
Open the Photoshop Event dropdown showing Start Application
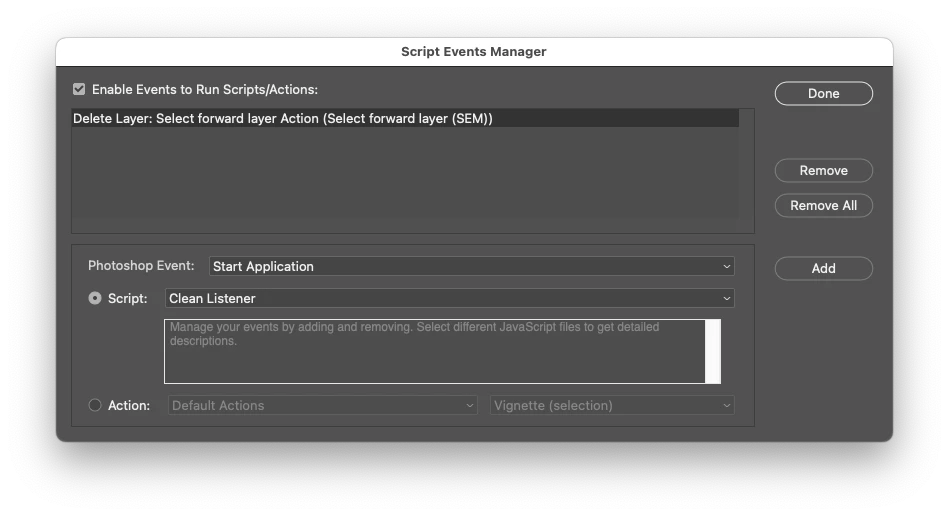pyautogui.click(x=471, y=266)
